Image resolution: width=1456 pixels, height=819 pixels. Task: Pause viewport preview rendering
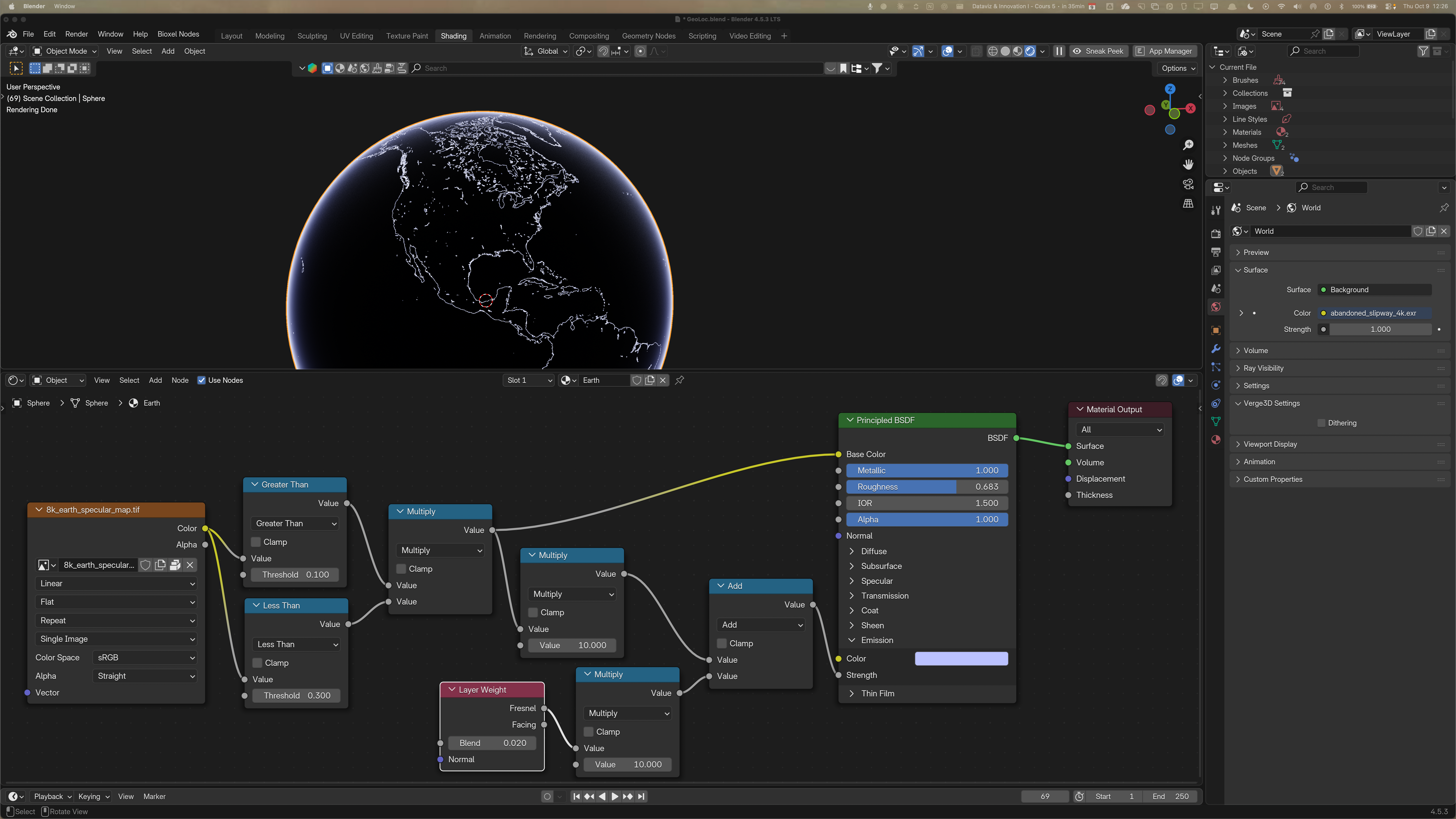click(x=1059, y=51)
